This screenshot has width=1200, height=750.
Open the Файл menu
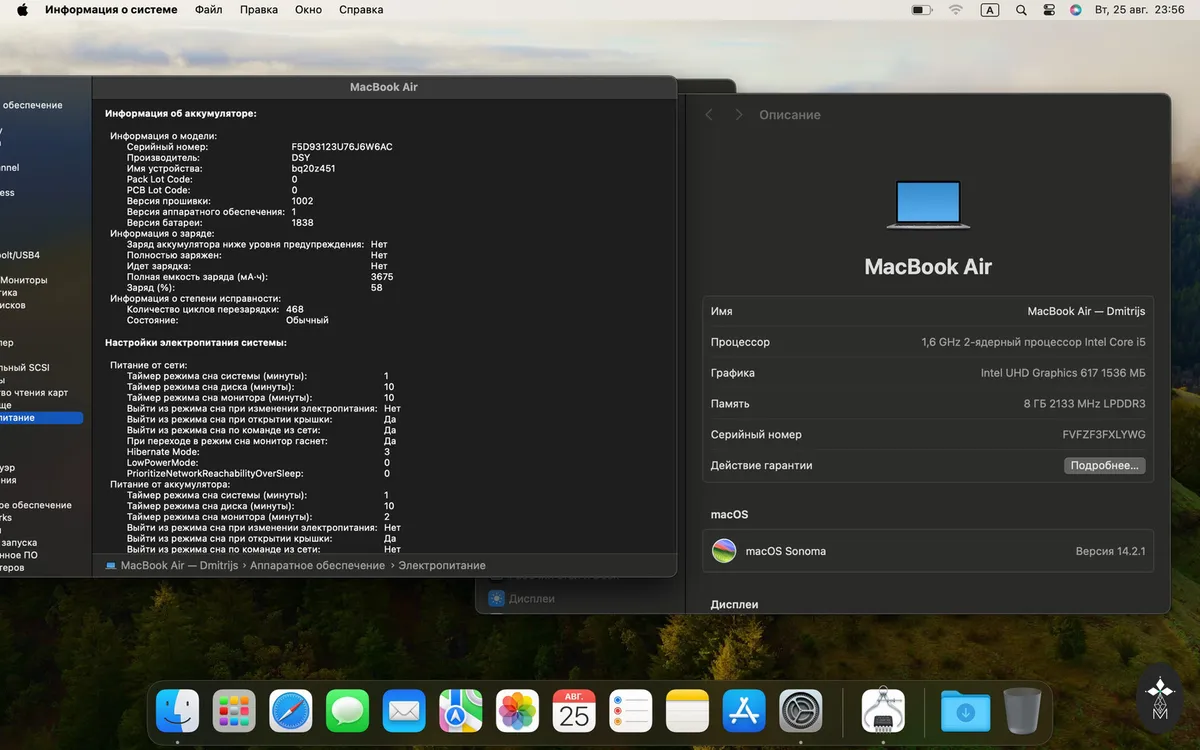click(209, 10)
